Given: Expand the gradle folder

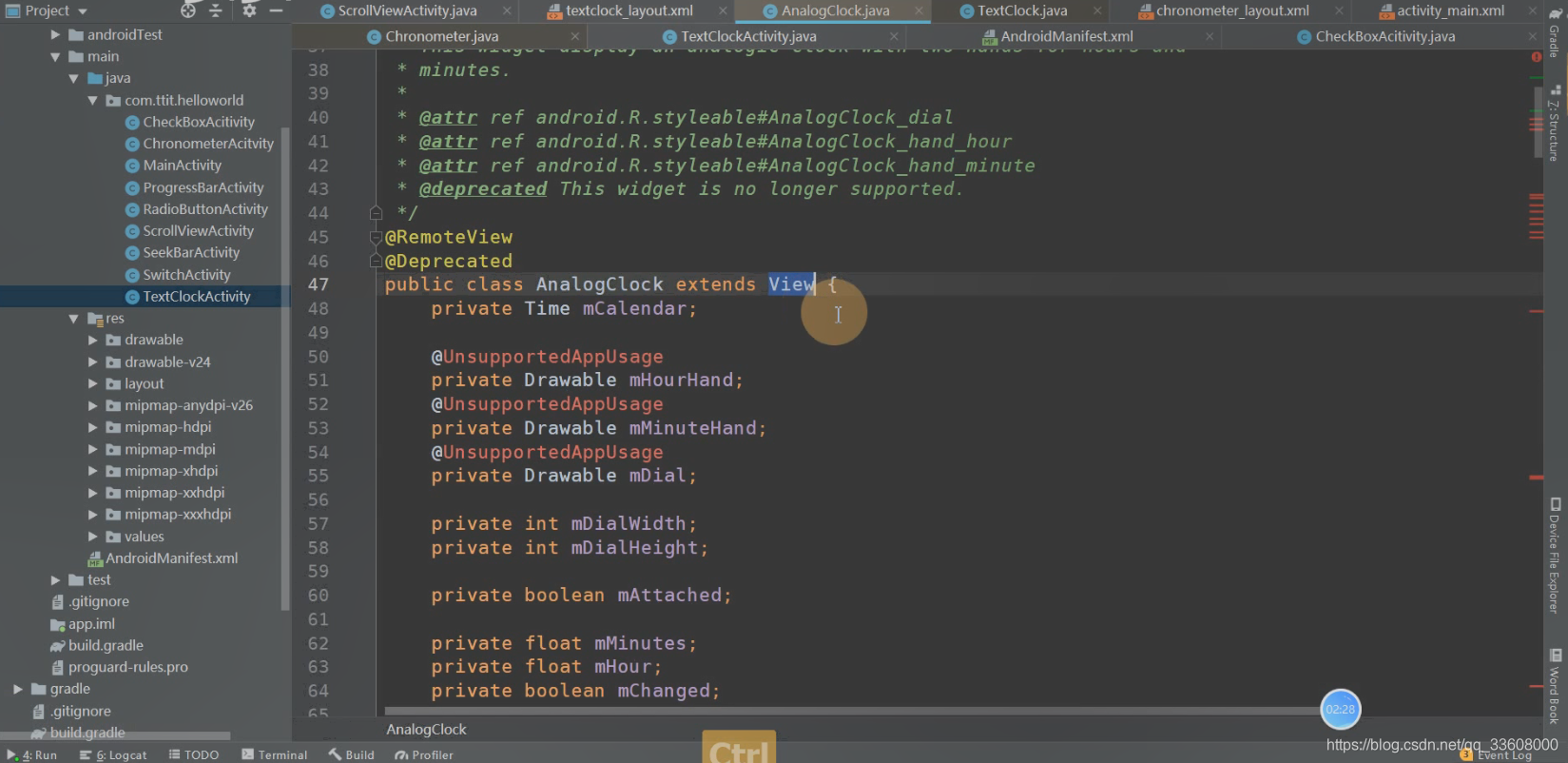Looking at the screenshot, I should click(x=17, y=689).
